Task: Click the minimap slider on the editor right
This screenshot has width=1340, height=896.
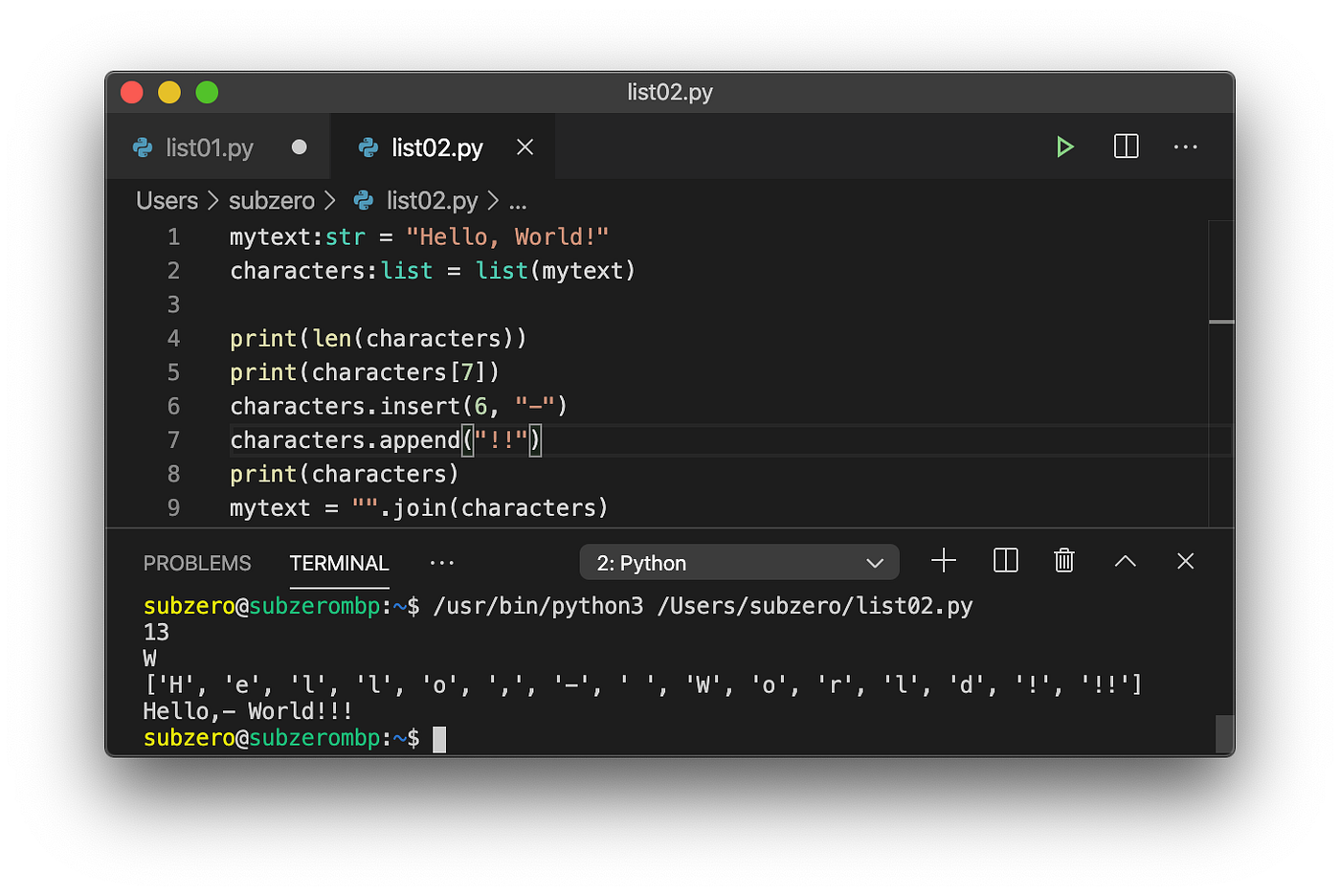Action: (x=1221, y=322)
